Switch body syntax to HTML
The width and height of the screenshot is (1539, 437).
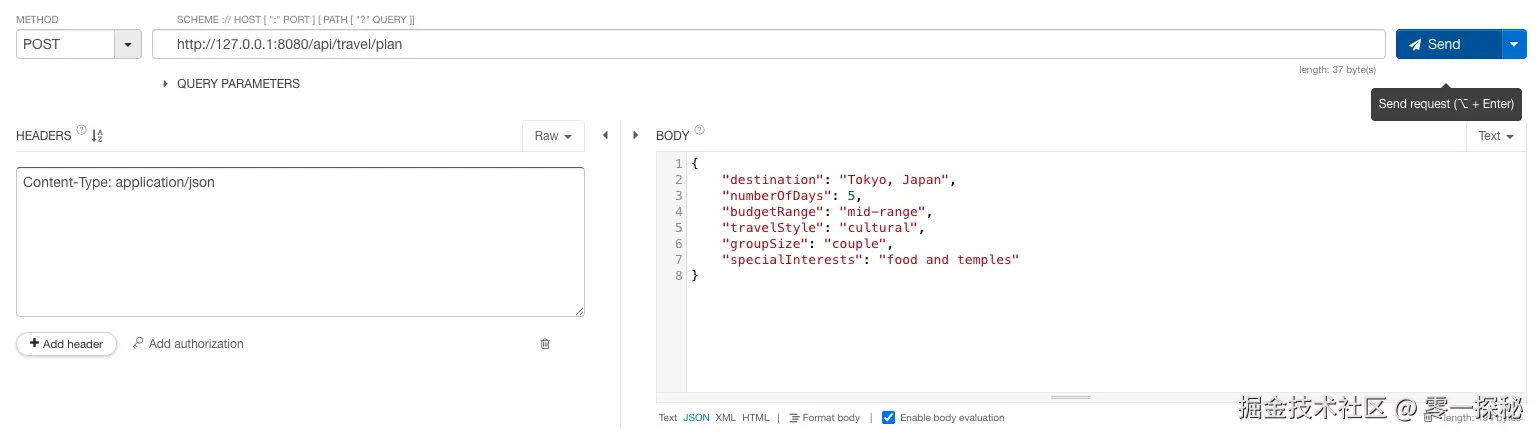(x=755, y=418)
